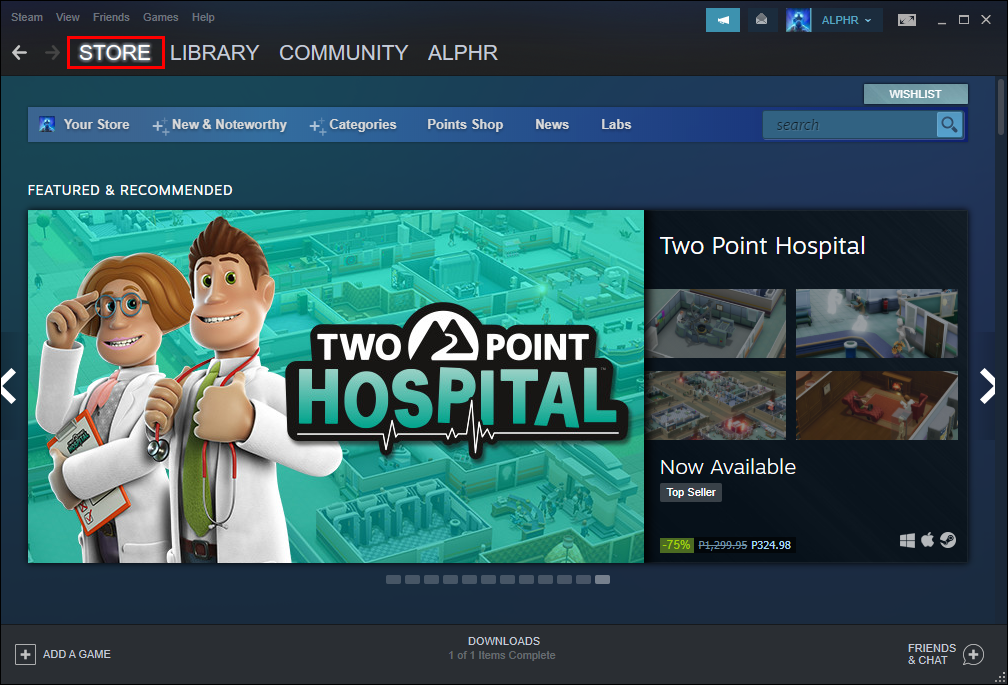Image resolution: width=1008 pixels, height=685 pixels.
Task: Click the struck-through P1,299.95 price
Action: (723, 545)
